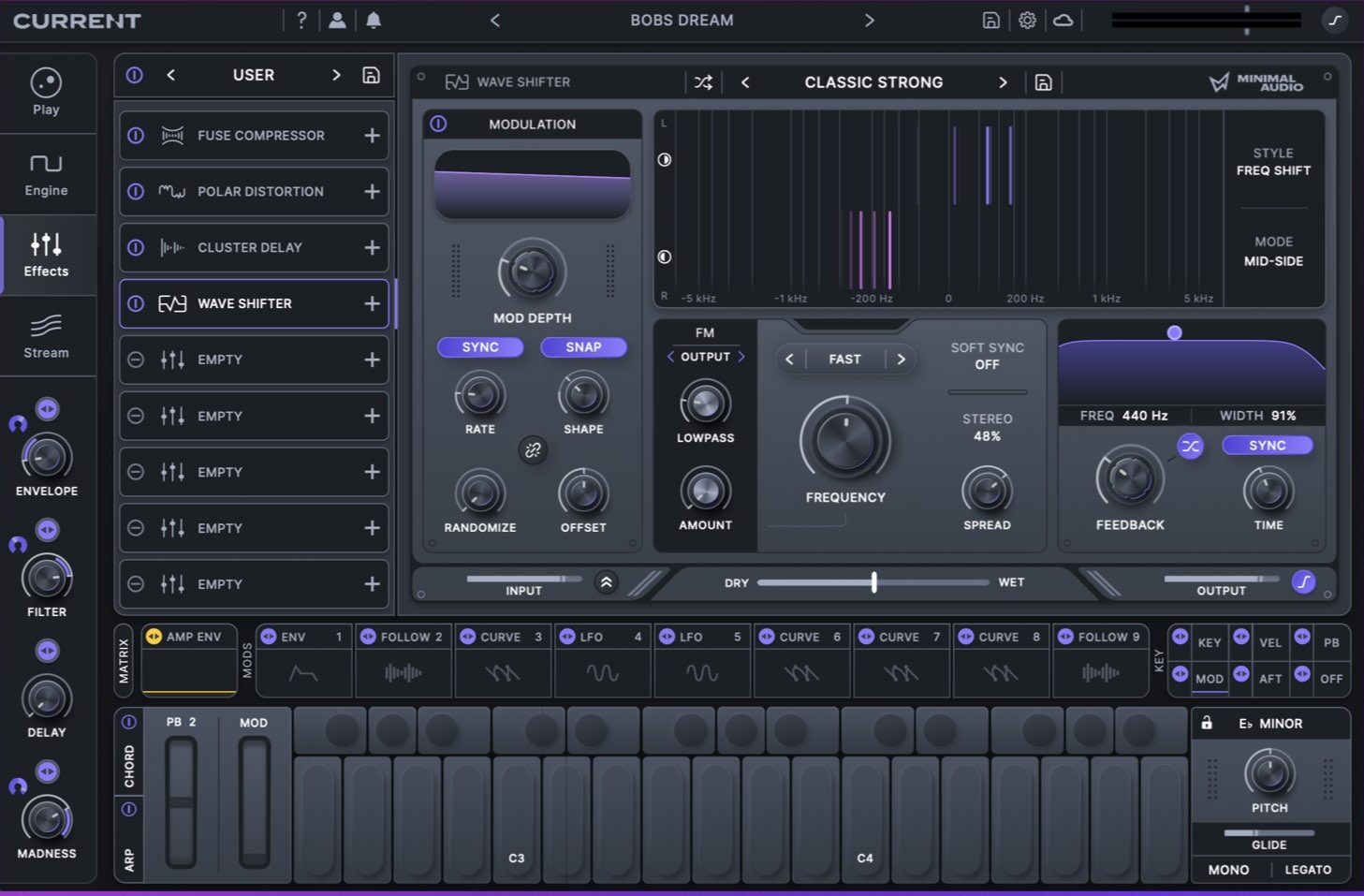Image resolution: width=1364 pixels, height=896 pixels.
Task: Go to next effect preset after Classic Strong
Action: tap(1003, 82)
